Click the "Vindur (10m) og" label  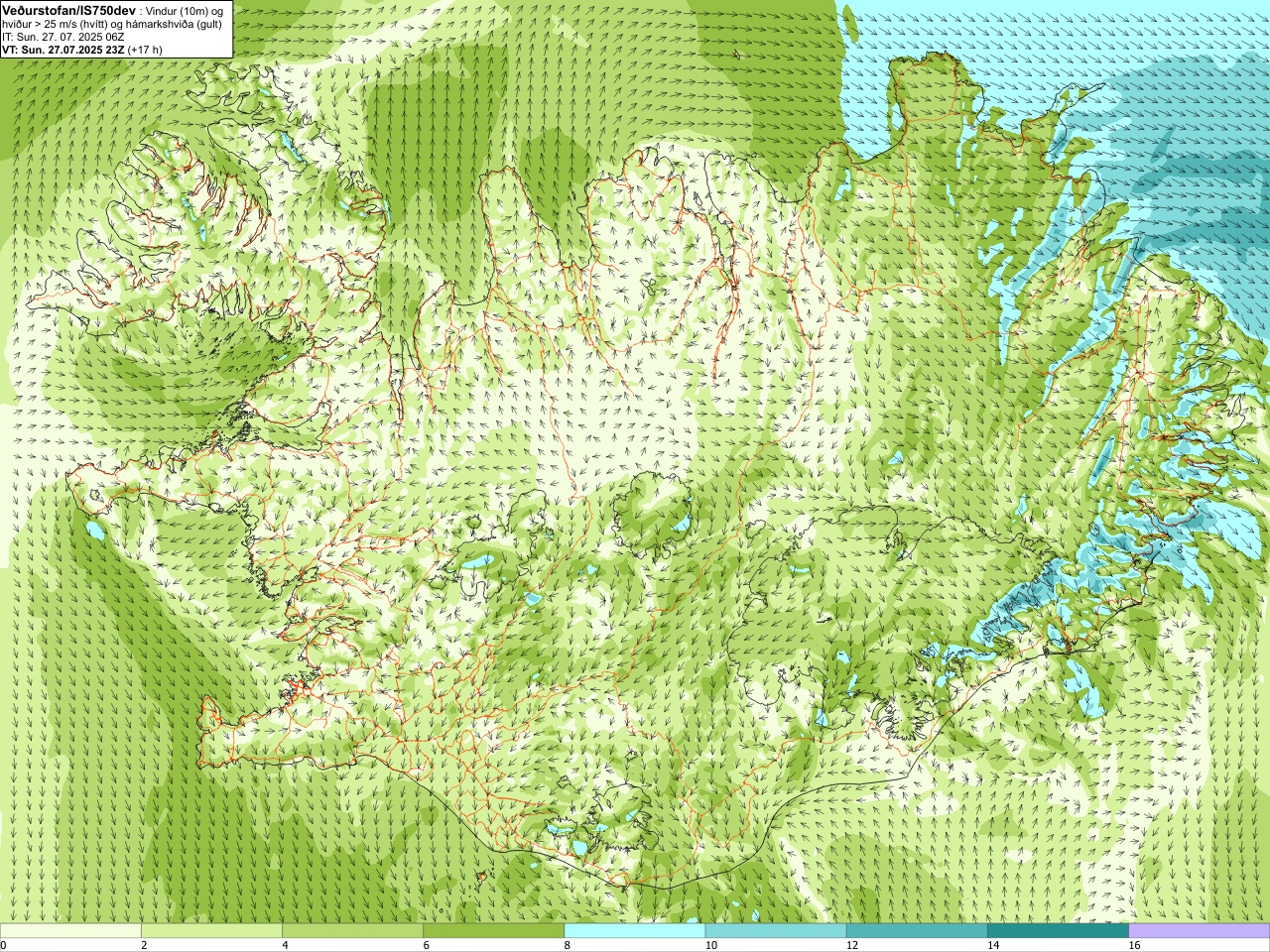(186, 10)
